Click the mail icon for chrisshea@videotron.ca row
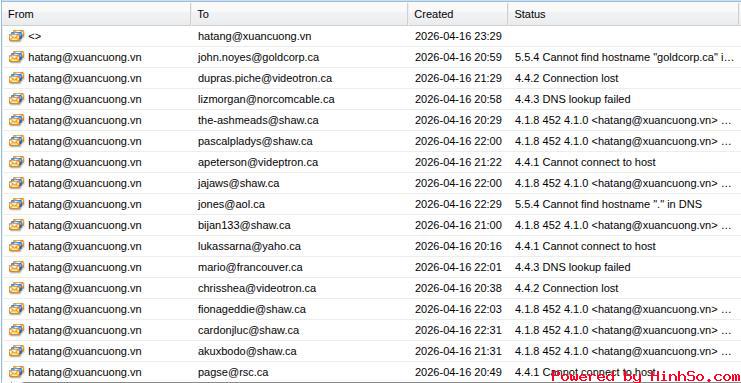Viewport: 741px width, 383px height. point(16,288)
